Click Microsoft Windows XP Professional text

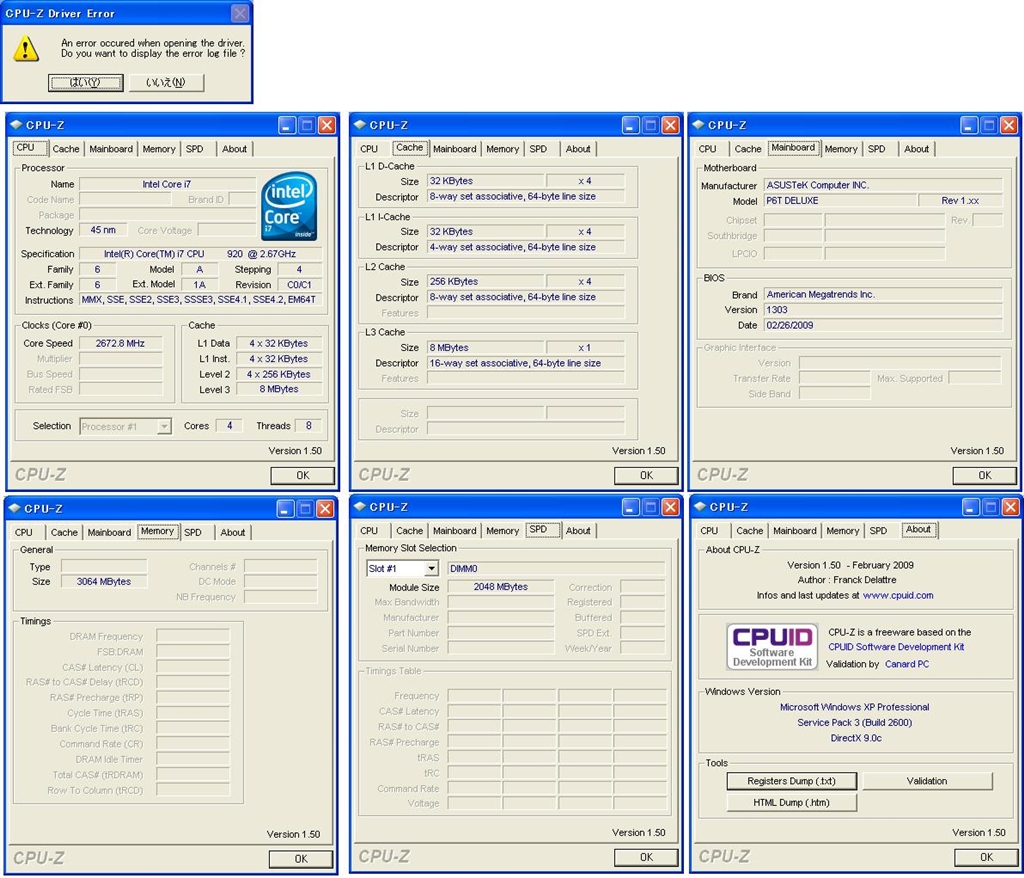854,707
